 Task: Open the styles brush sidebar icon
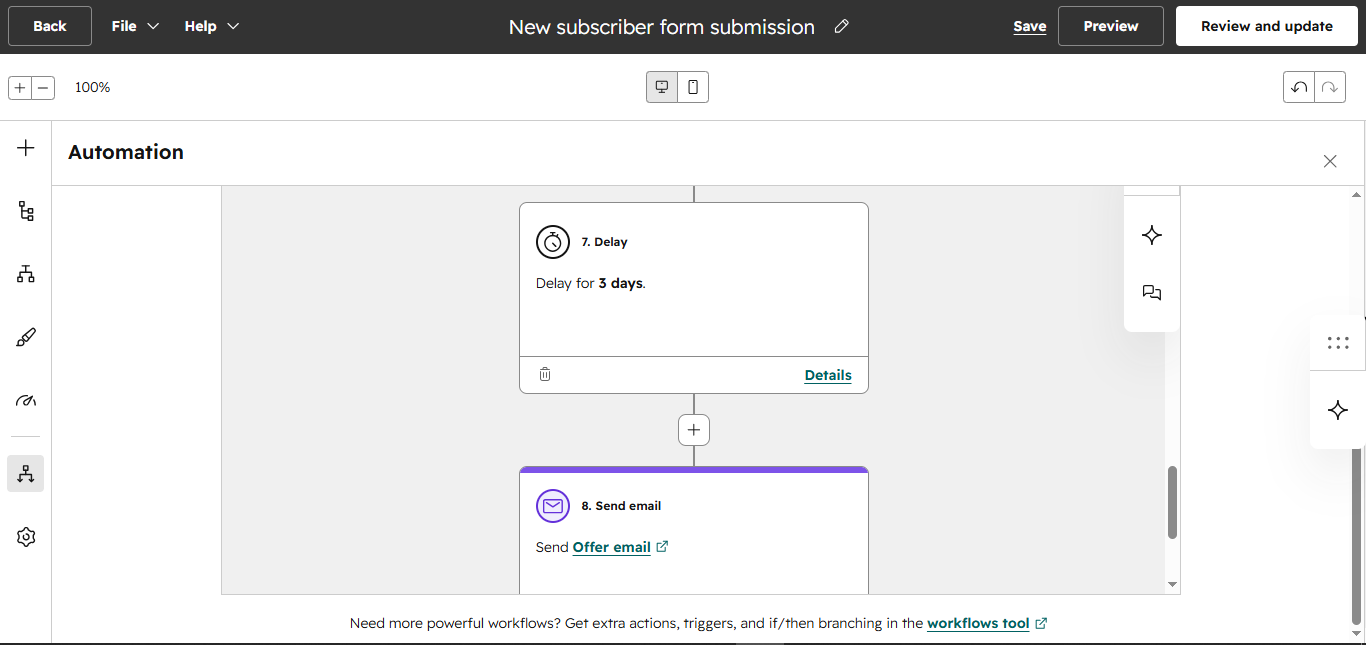pos(26,337)
